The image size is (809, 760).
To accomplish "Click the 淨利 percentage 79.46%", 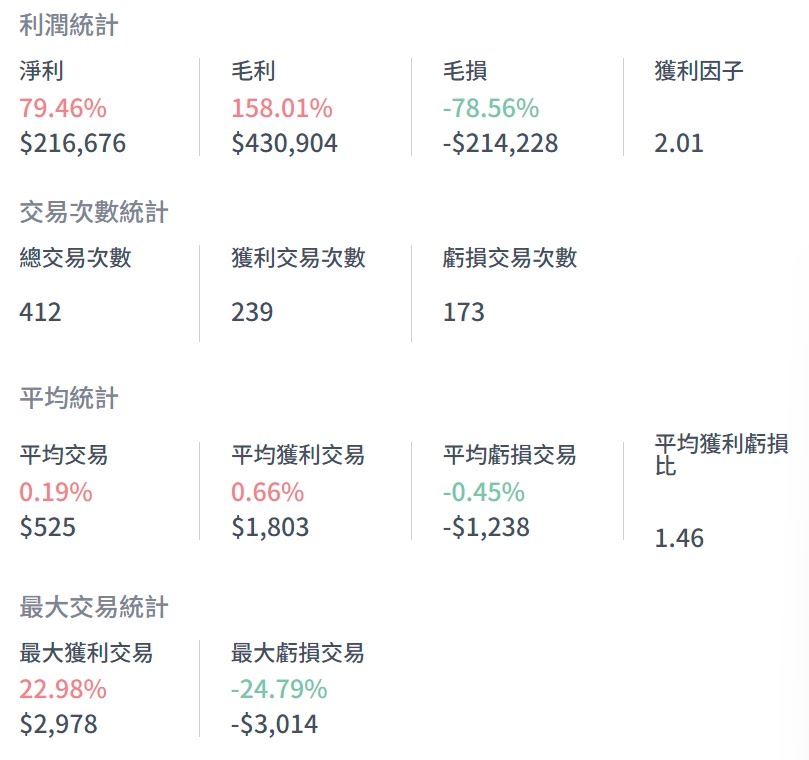I will 63,108.
